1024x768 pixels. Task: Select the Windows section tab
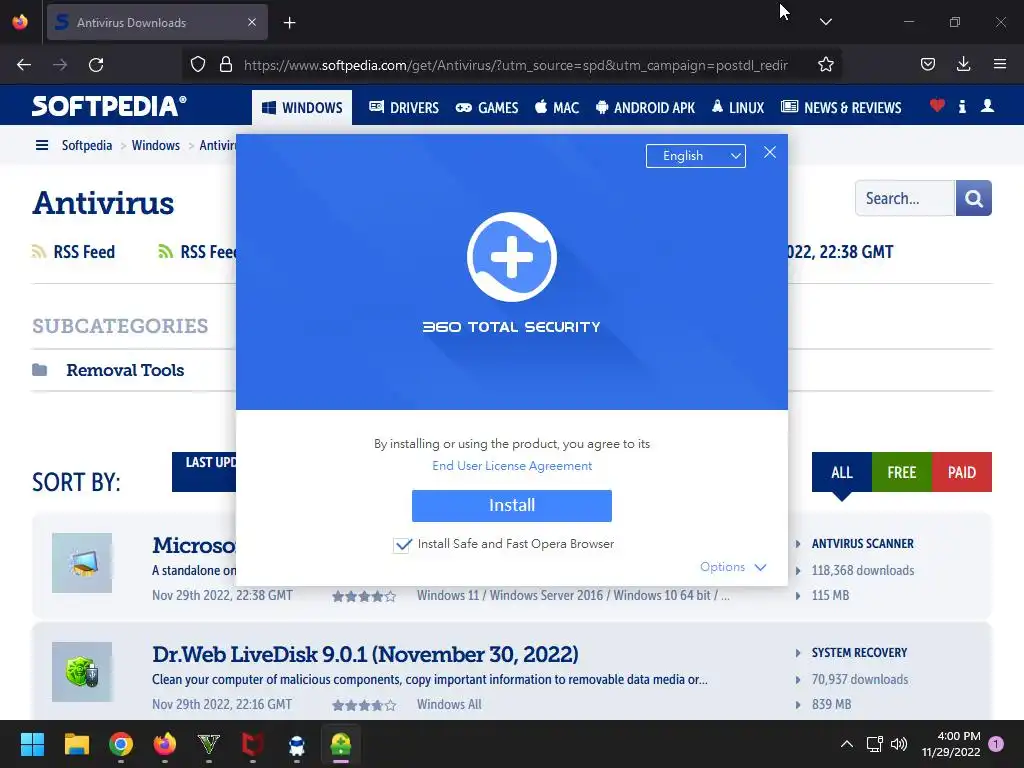click(302, 108)
